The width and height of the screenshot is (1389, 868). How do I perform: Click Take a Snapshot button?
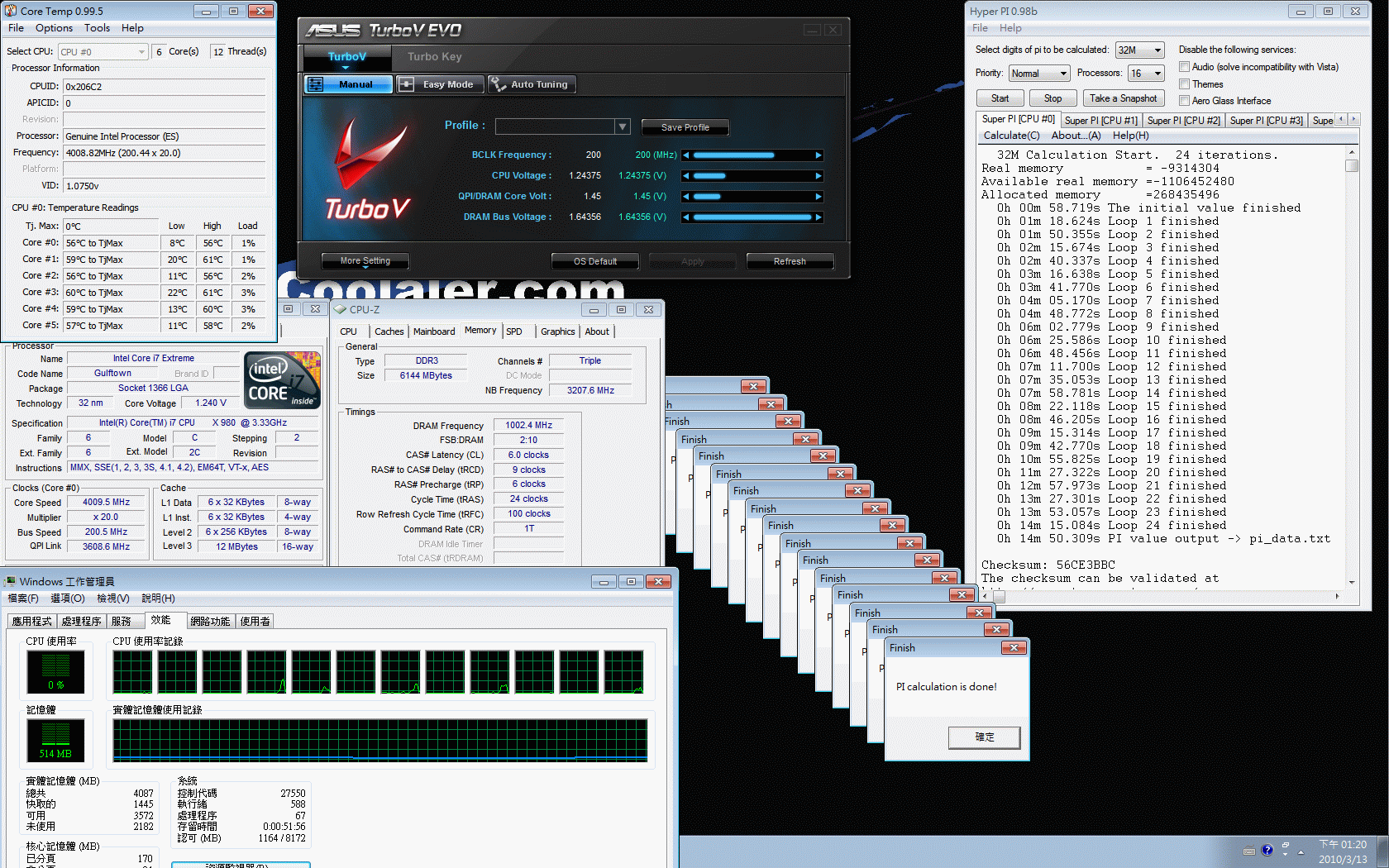1123,98
